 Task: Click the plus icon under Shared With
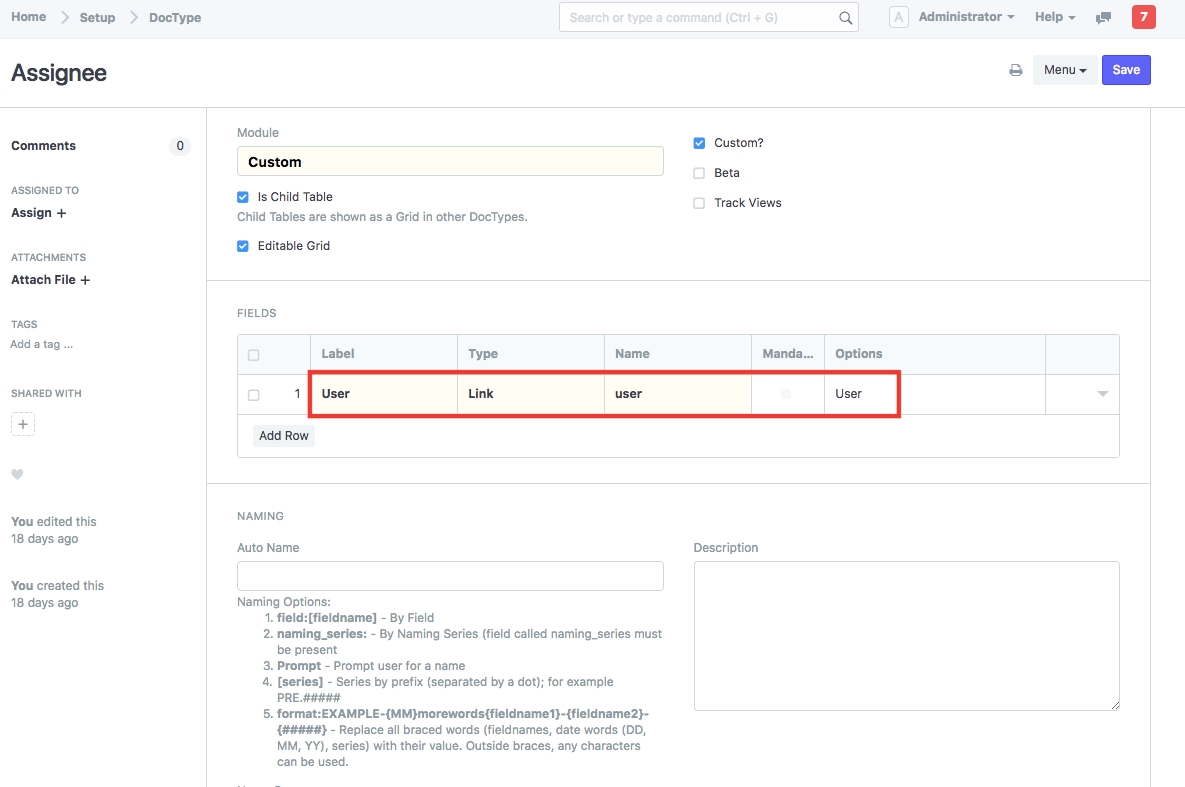(x=23, y=425)
